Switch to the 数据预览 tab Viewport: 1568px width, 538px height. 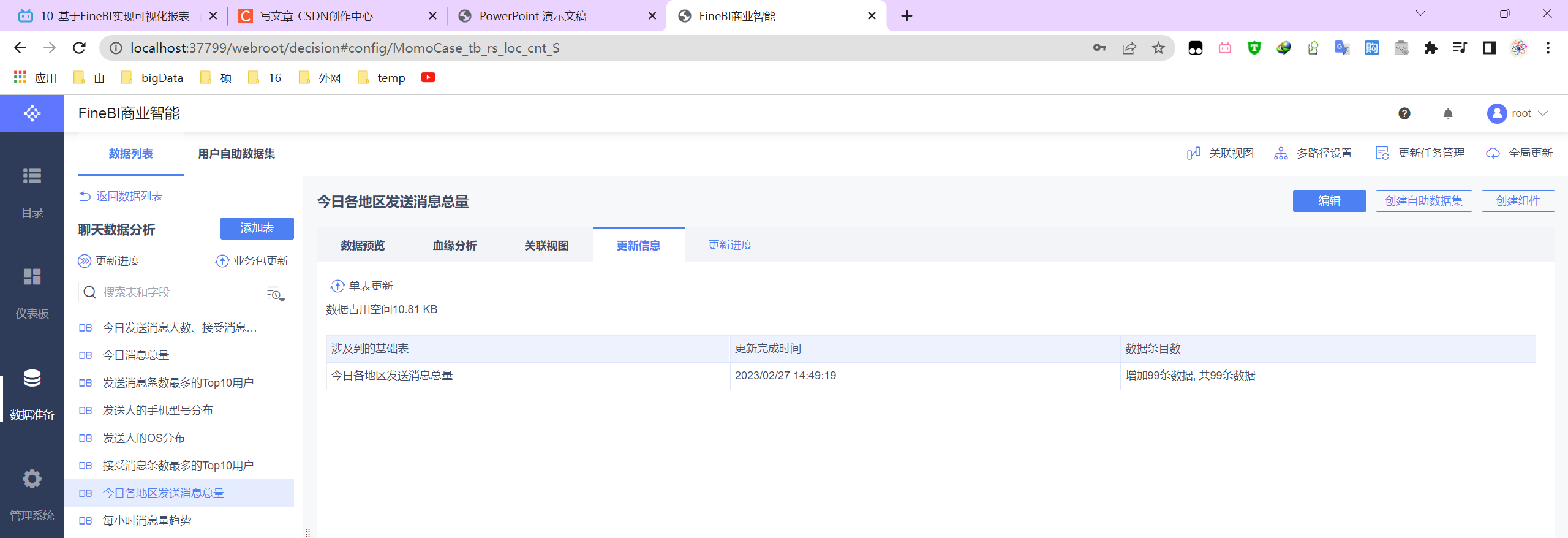click(363, 245)
